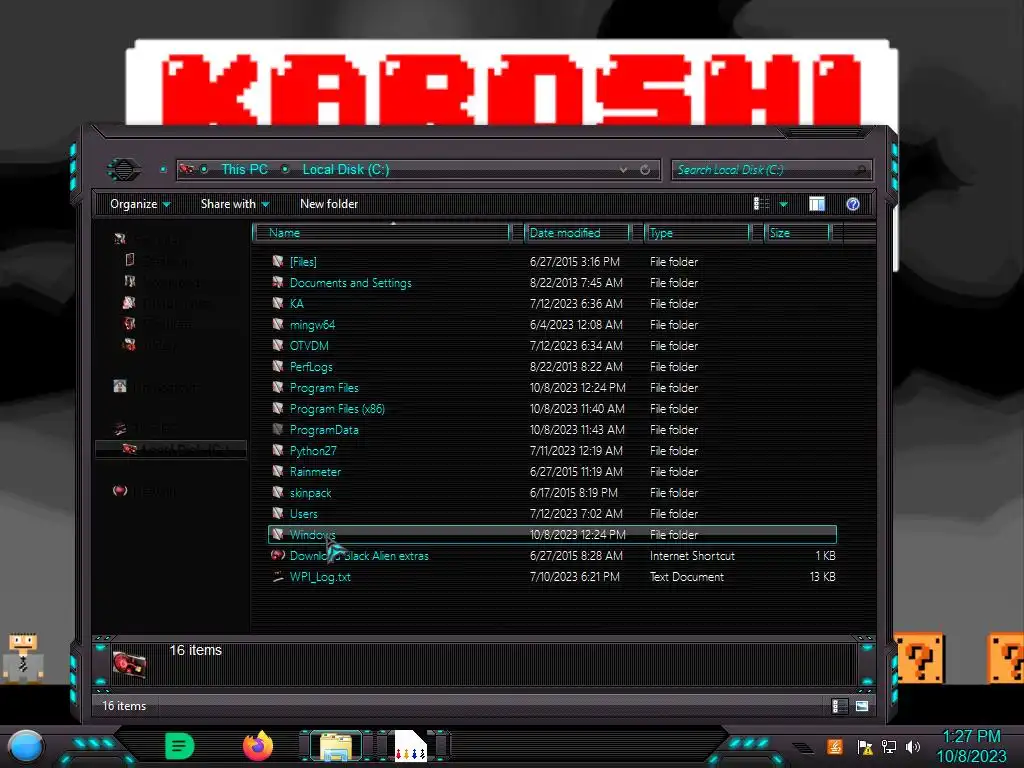Open the Start orb

coord(25,746)
